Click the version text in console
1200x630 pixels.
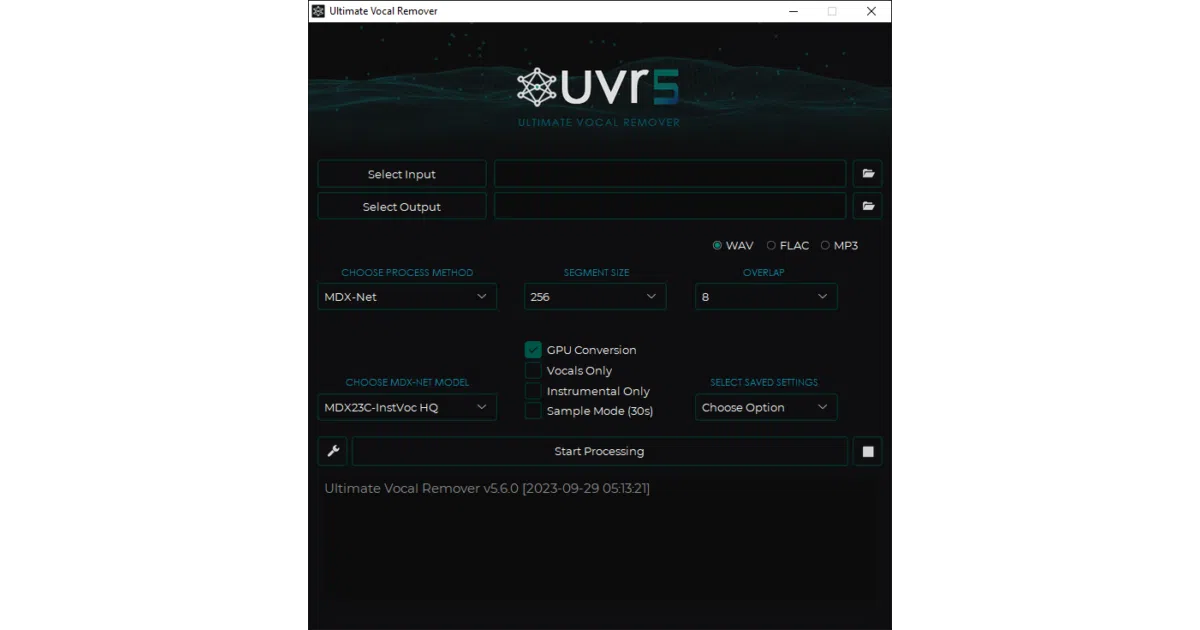(487, 488)
